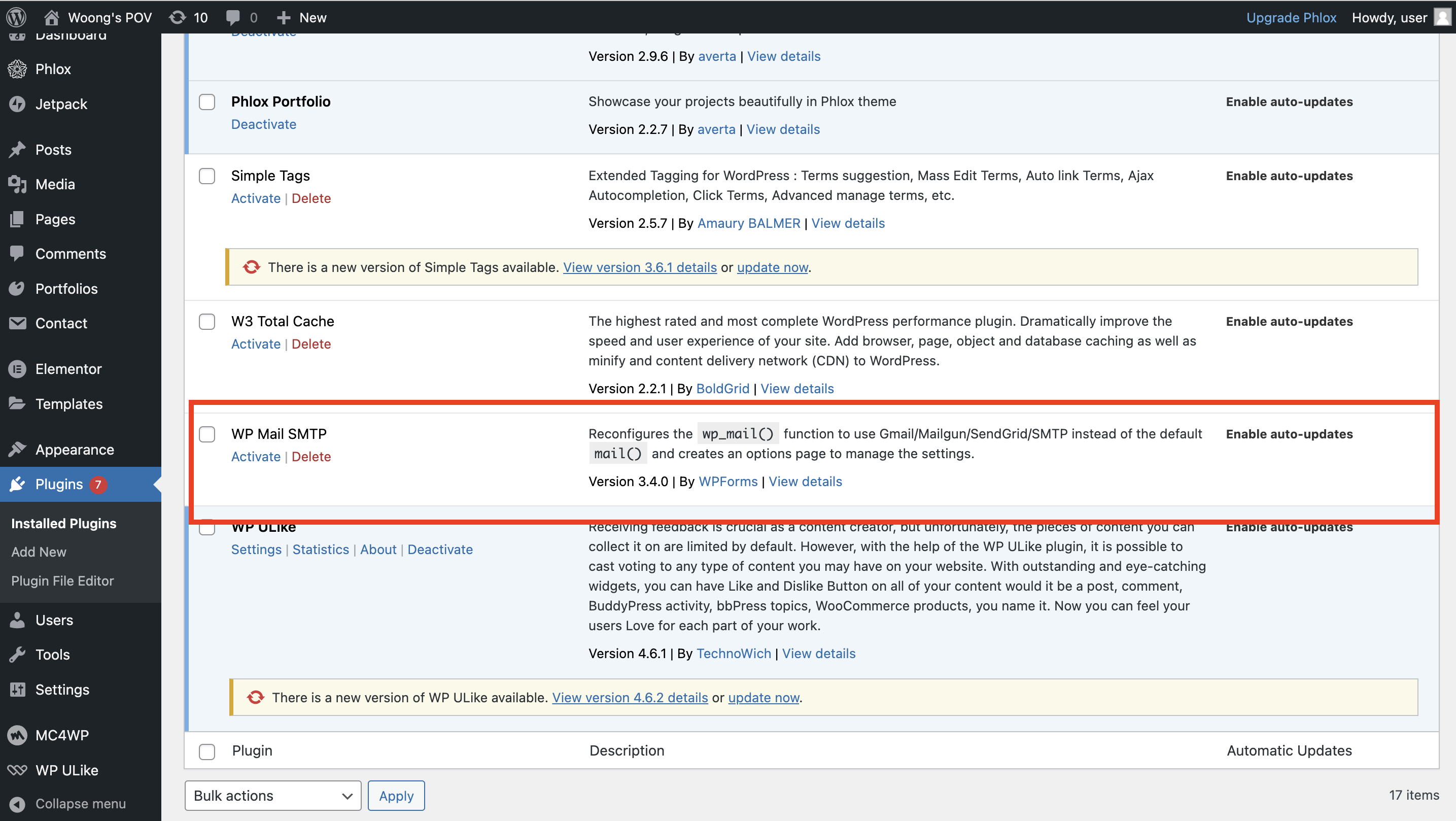Check the WP Mail SMTP checkbox
Image resolution: width=1456 pixels, height=821 pixels.
[x=207, y=434]
